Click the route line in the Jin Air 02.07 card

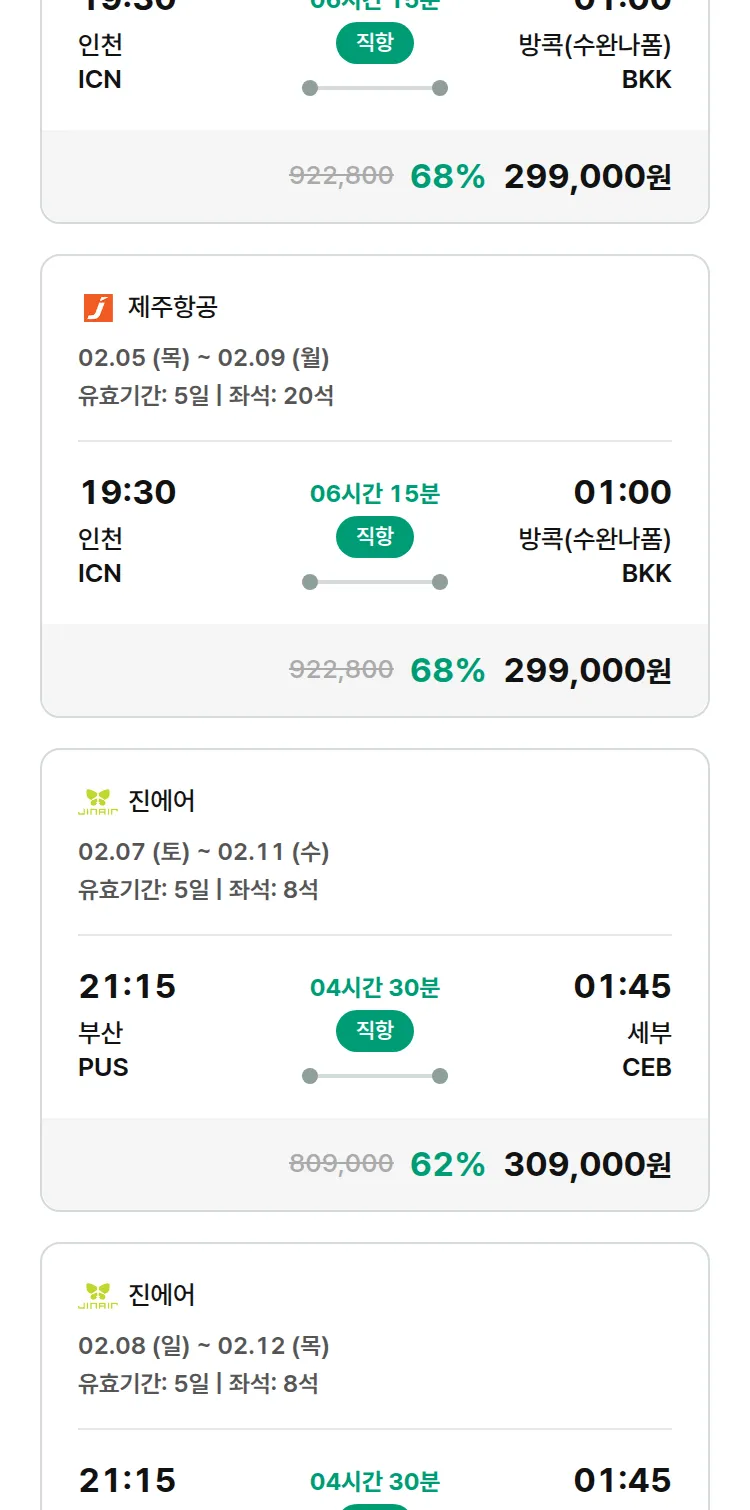coord(375,1076)
